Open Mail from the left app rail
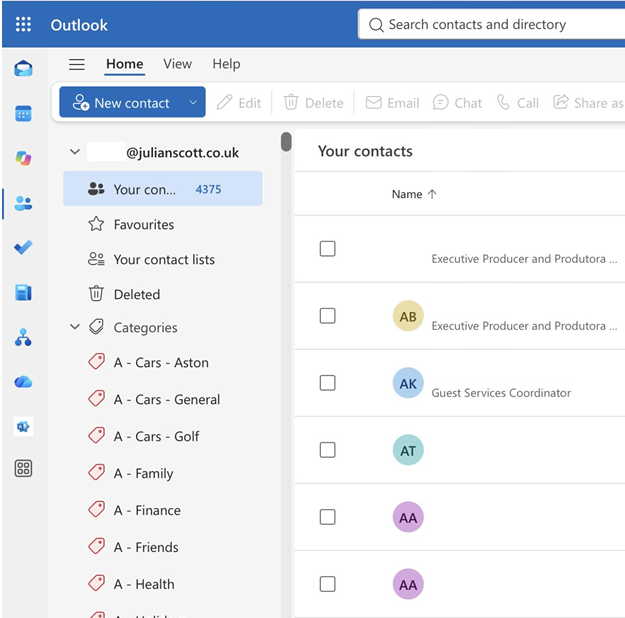 click(23, 68)
